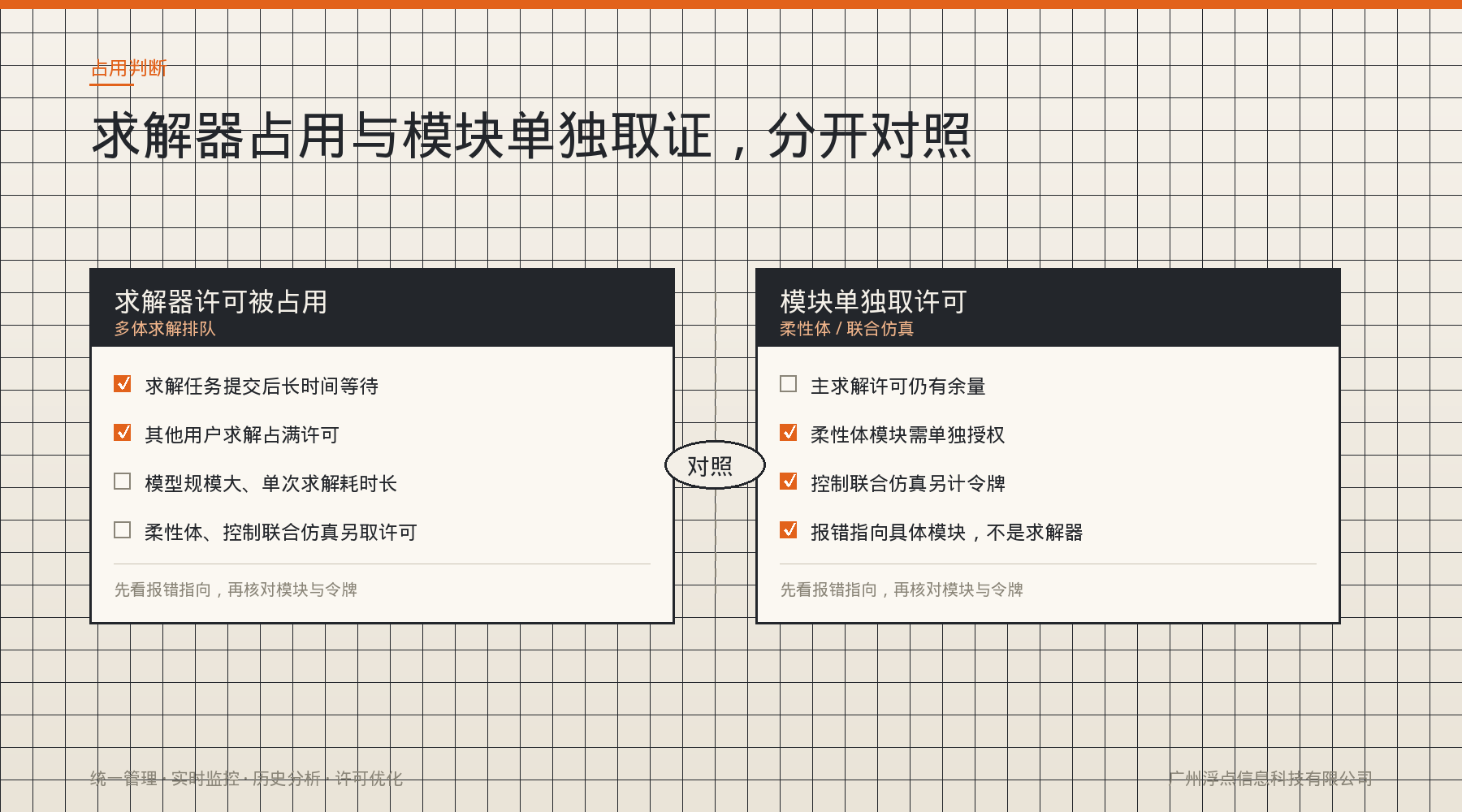Click the text 主求解许可仍有余量

(898, 387)
